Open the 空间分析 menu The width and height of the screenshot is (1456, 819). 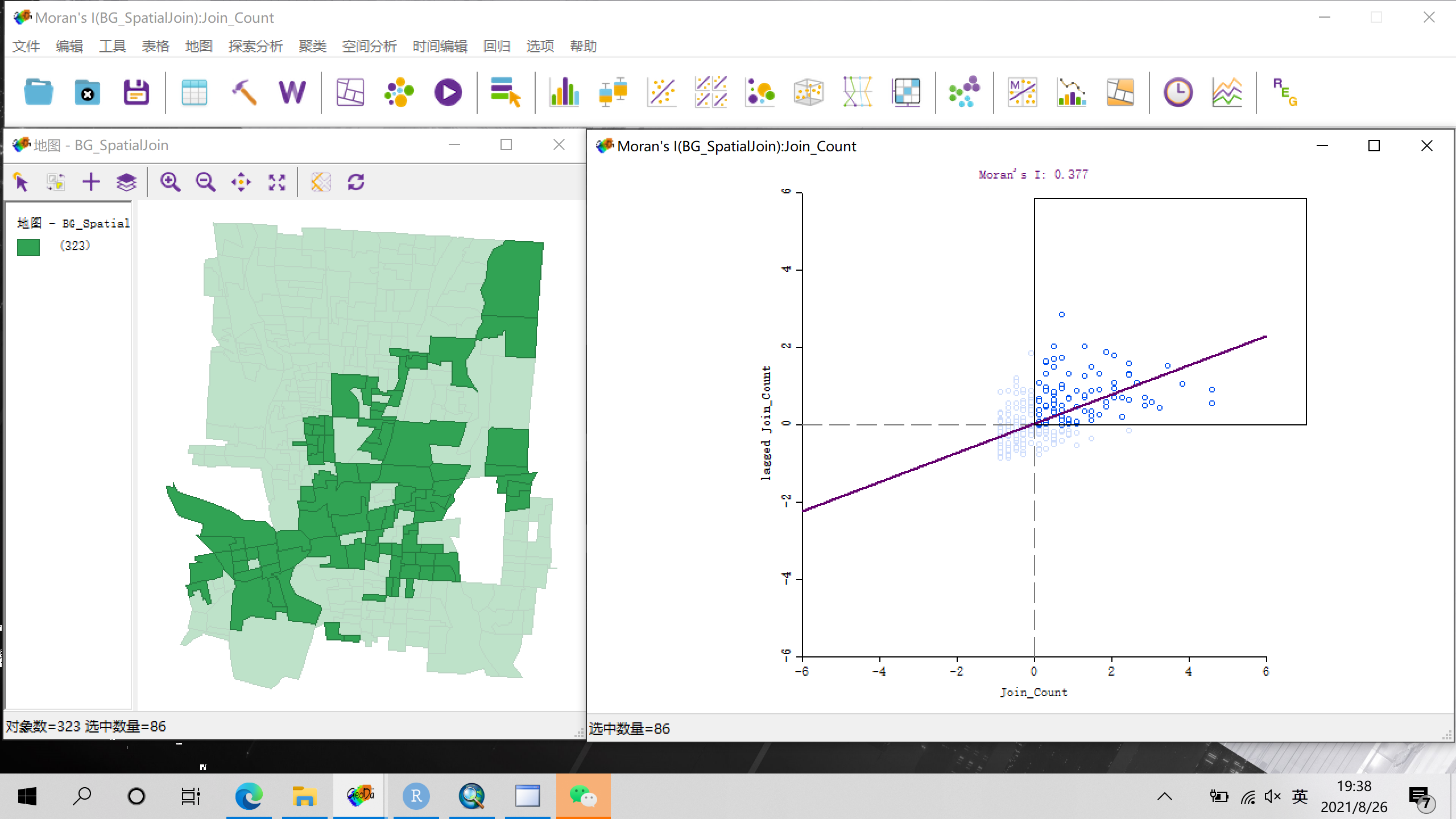[370, 46]
